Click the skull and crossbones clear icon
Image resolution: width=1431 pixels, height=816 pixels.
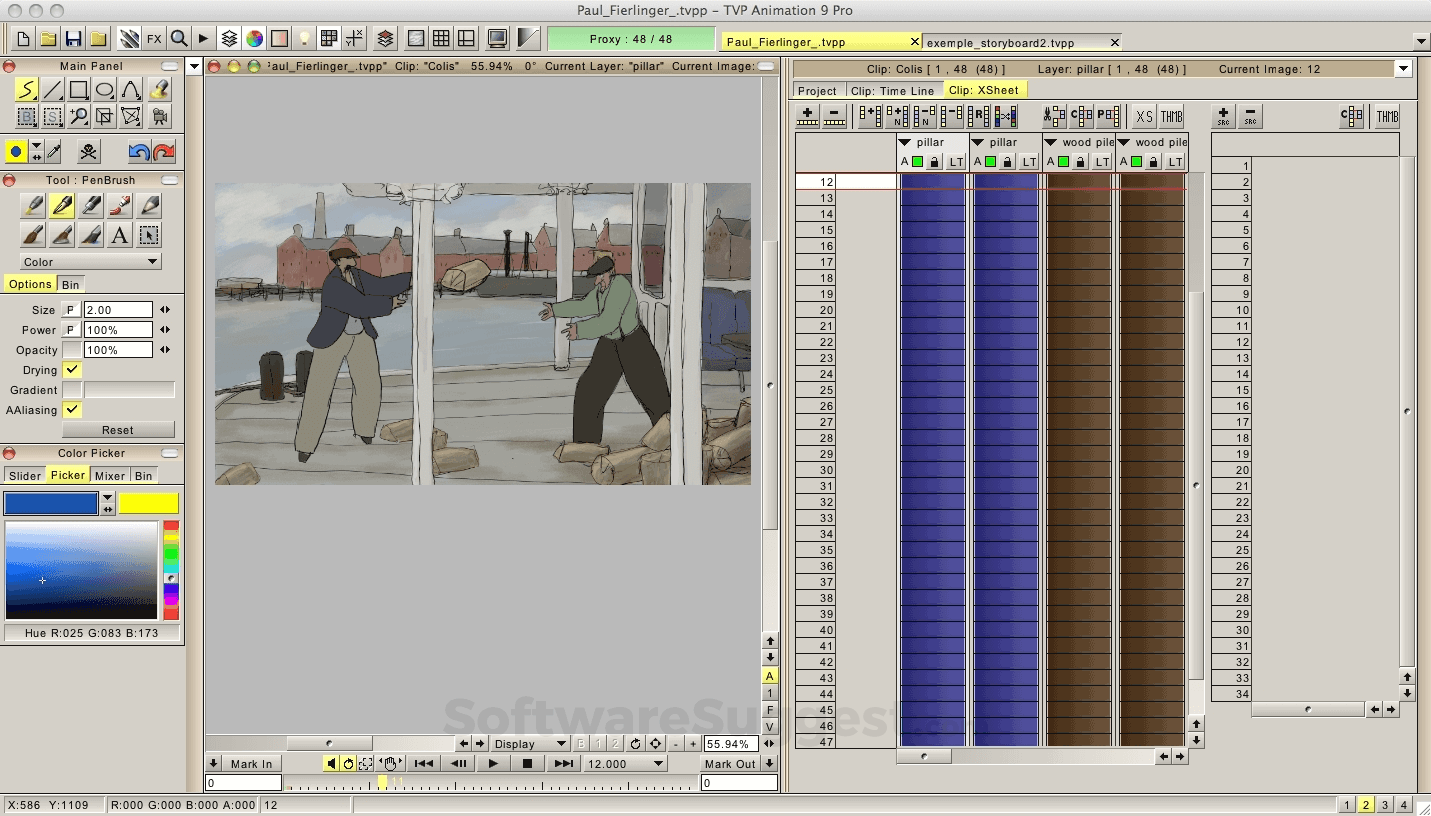coord(89,152)
